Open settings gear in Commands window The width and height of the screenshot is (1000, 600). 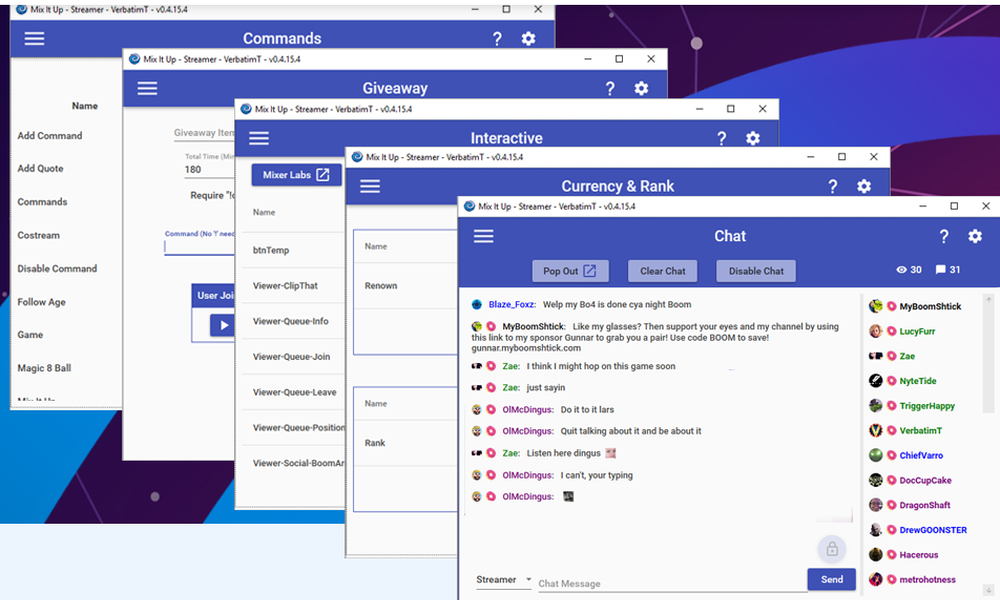pos(528,39)
